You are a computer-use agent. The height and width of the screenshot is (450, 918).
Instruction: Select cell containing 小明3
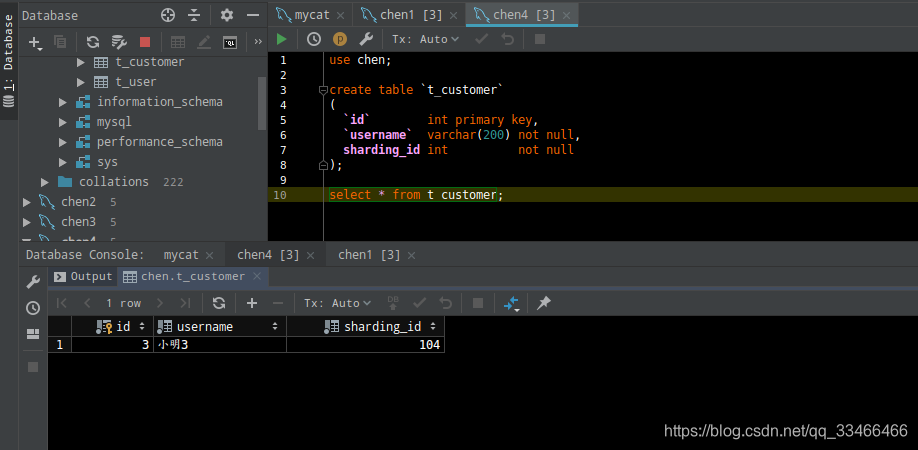[x=220, y=345]
